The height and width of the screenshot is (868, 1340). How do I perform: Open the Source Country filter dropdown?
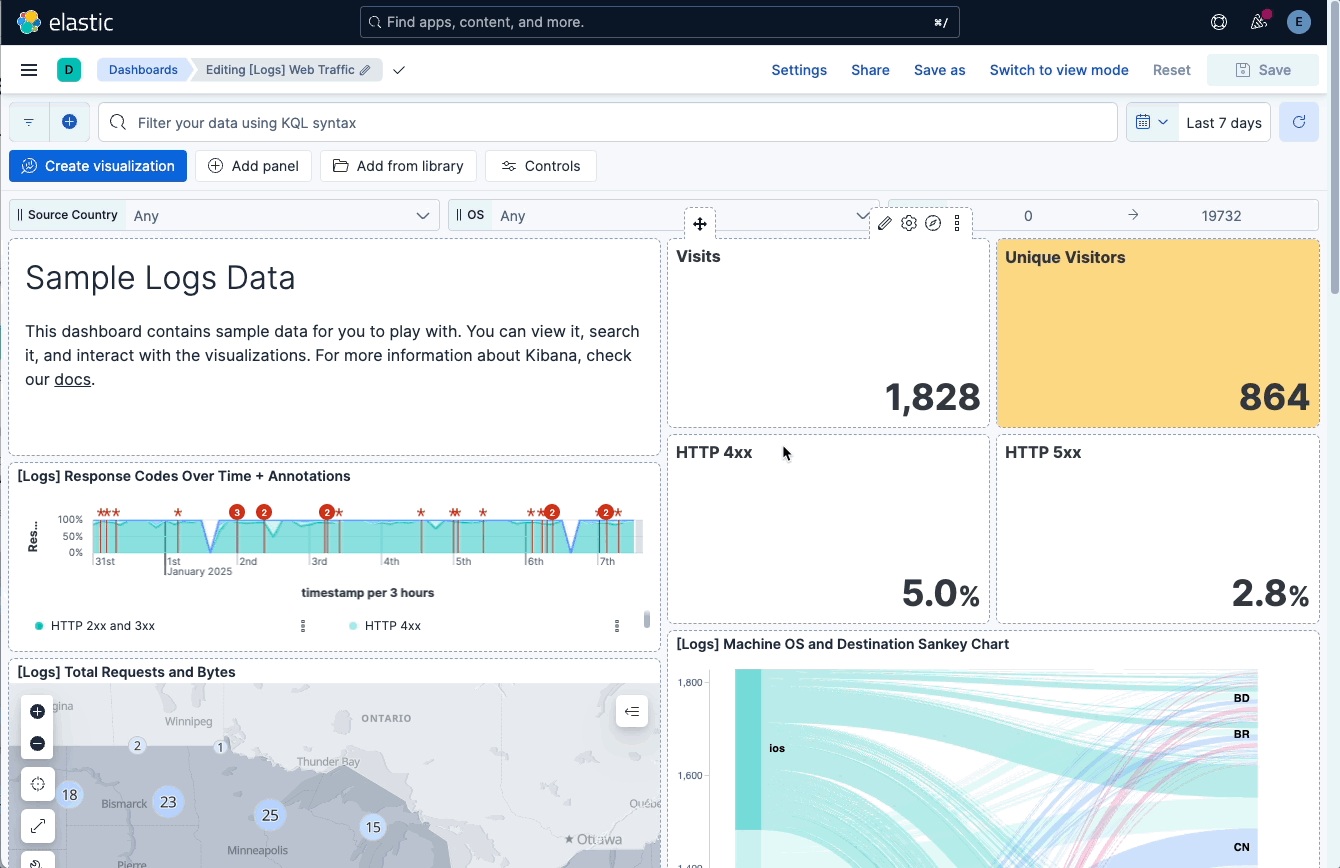click(422, 214)
